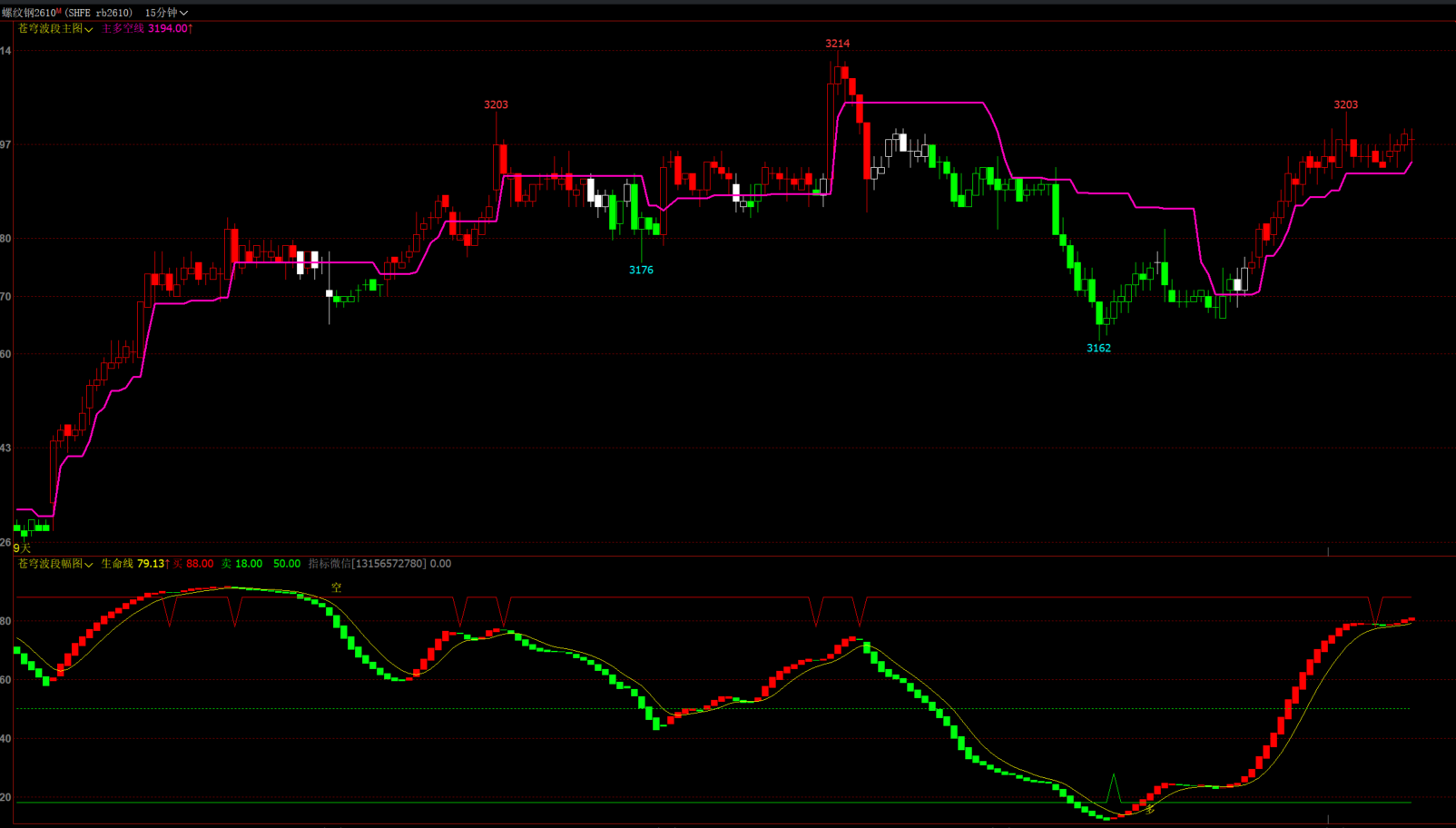Select the 生命线 indicator label
The image size is (1456, 828).
coord(117,564)
